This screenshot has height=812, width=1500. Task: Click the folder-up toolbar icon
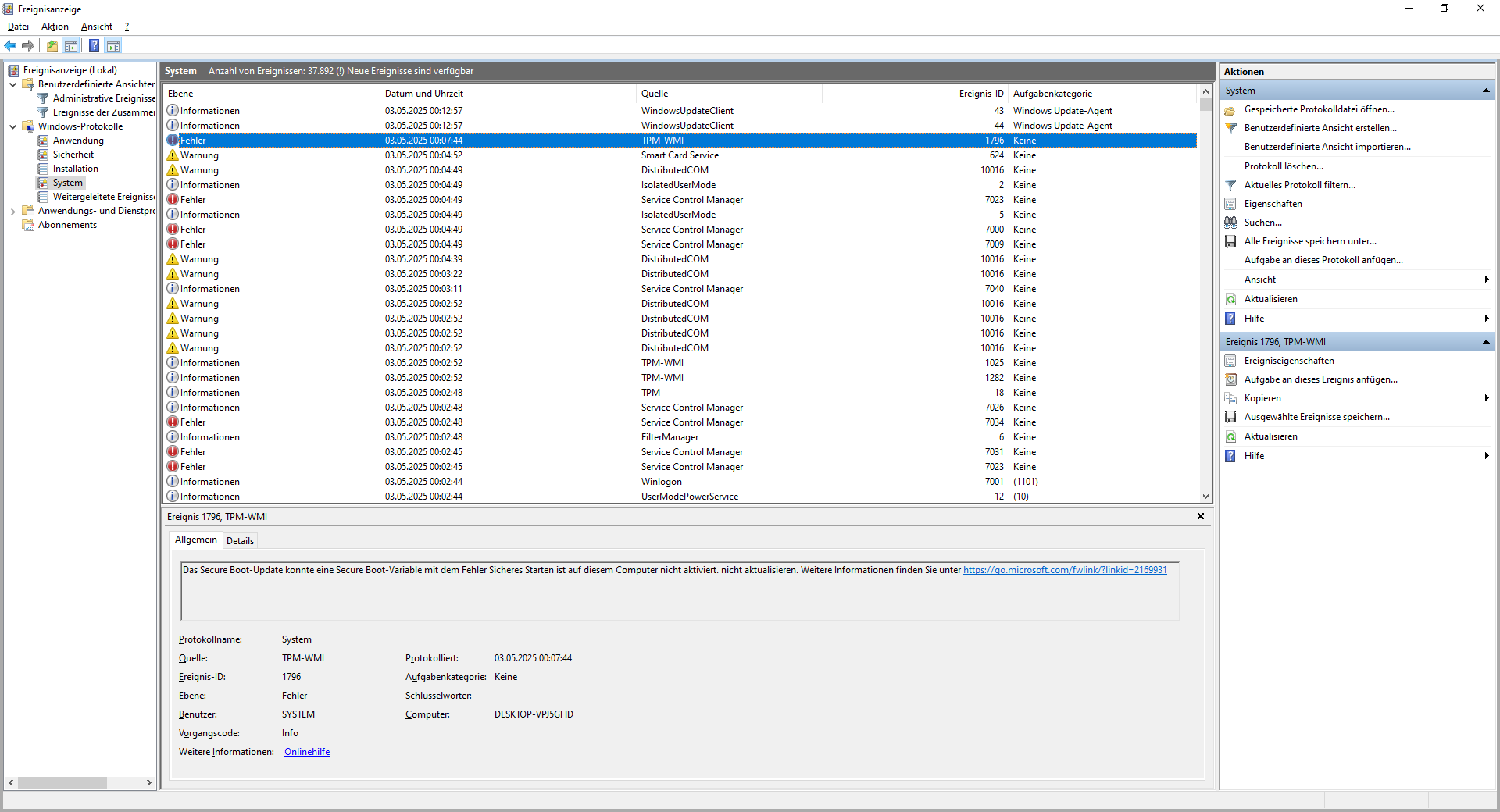pyautogui.click(x=52, y=45)
